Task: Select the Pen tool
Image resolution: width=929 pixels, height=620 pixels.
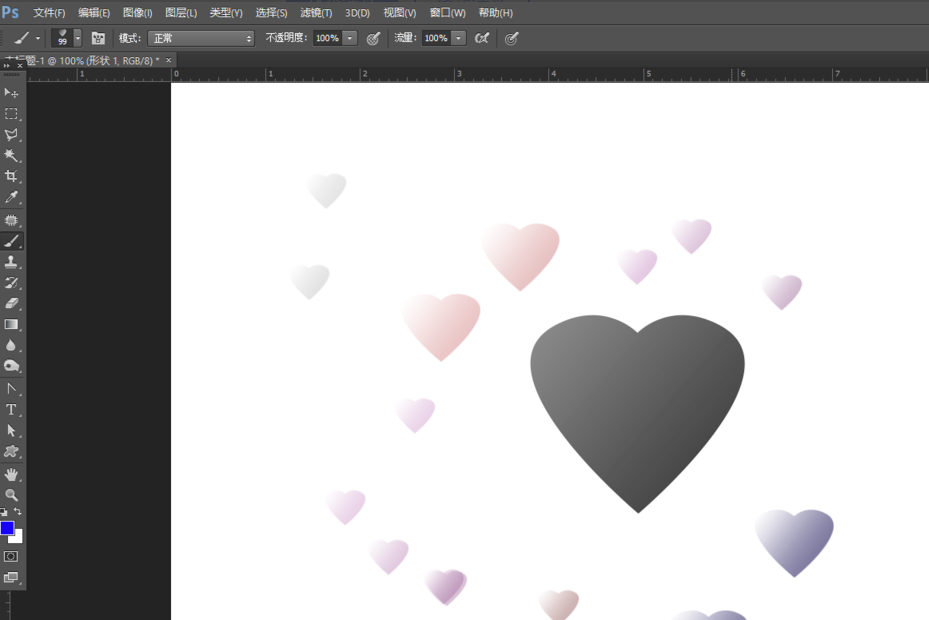Action: click(x=11, y=389)
